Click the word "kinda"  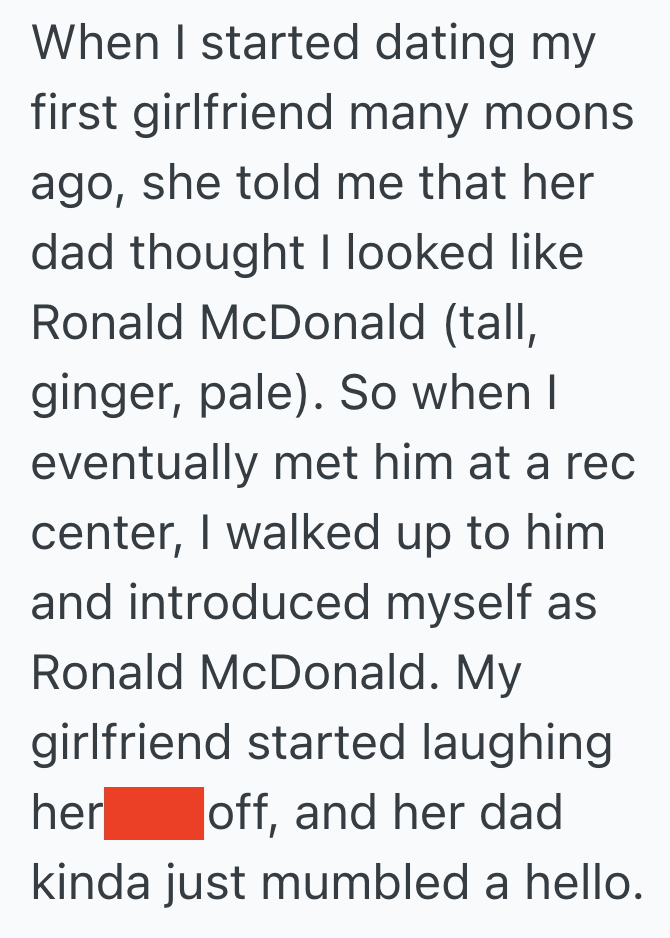(98, 884)
